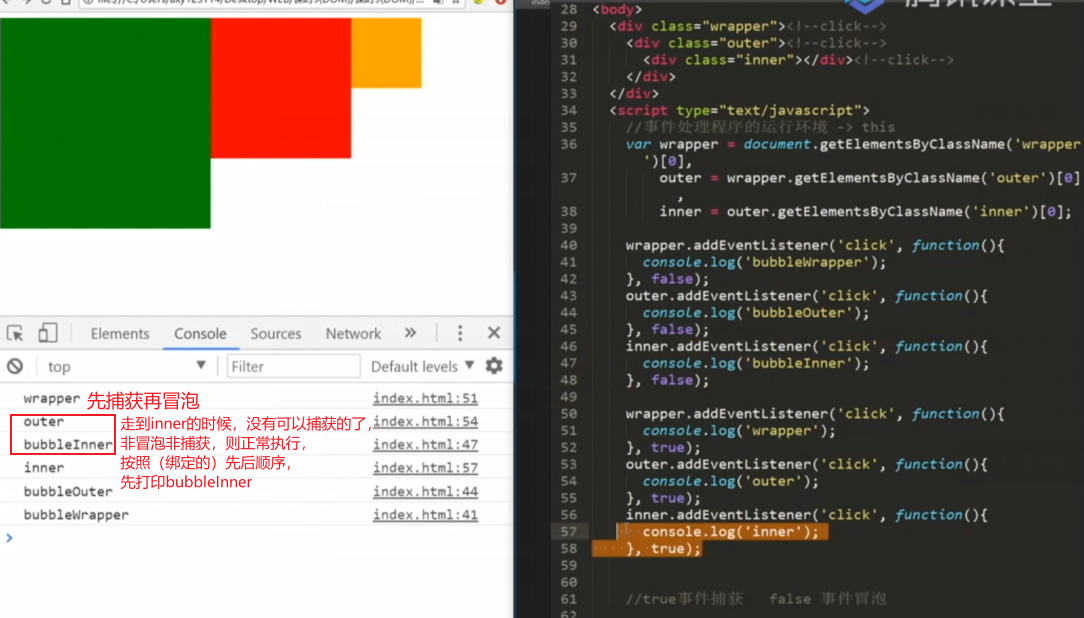Open source link index.html:41
This screenshot has width=1084, height=618.
pos(425,515)
